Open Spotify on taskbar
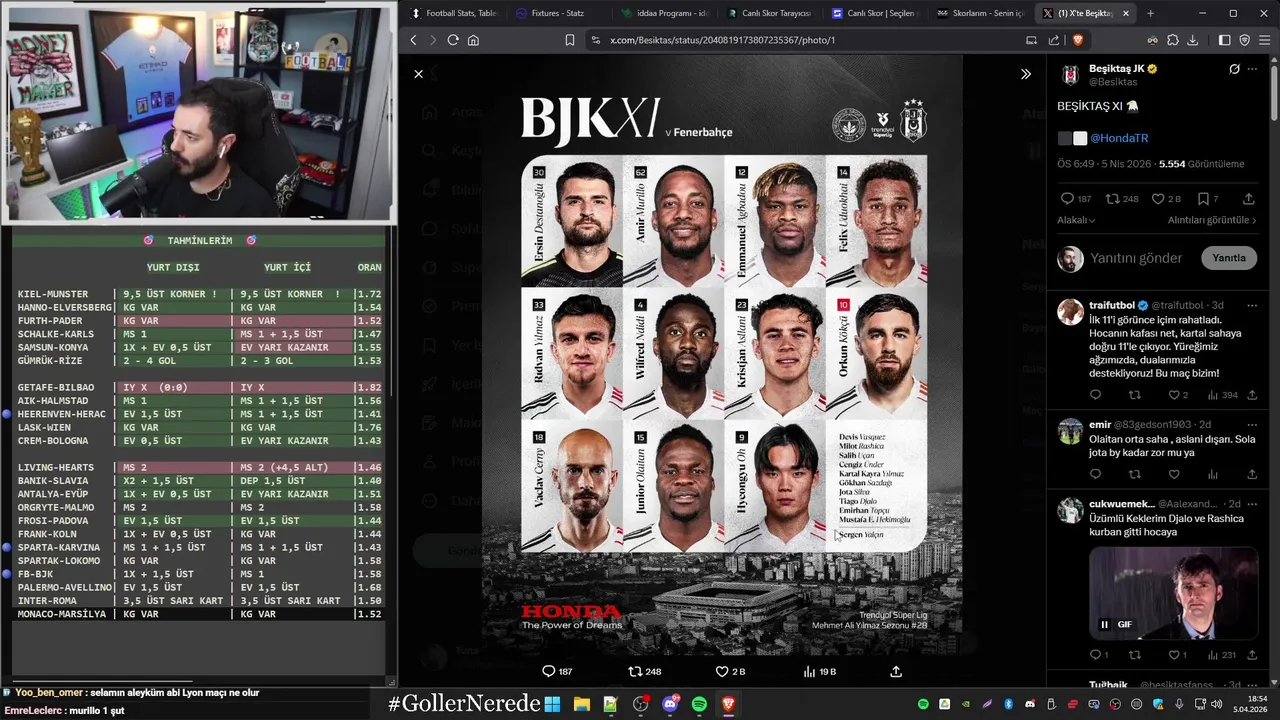1280x720 pixels. tap(699, 704)
